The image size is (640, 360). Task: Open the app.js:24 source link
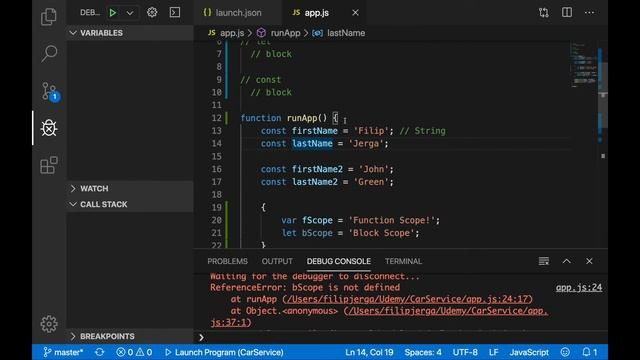pos(579,287)
